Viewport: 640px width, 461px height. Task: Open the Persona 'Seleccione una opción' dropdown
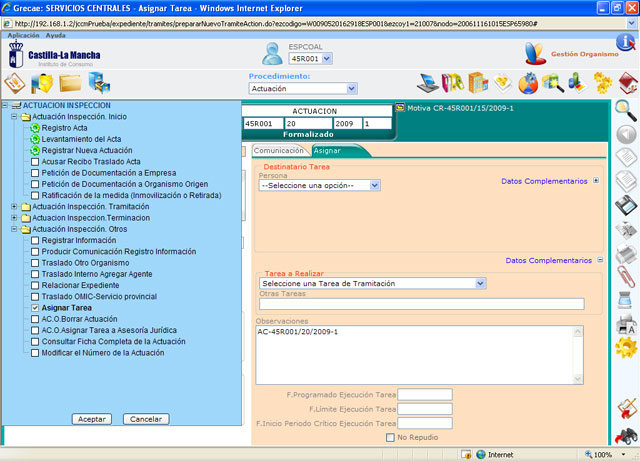pyautogui.click(x=319, y=185)
